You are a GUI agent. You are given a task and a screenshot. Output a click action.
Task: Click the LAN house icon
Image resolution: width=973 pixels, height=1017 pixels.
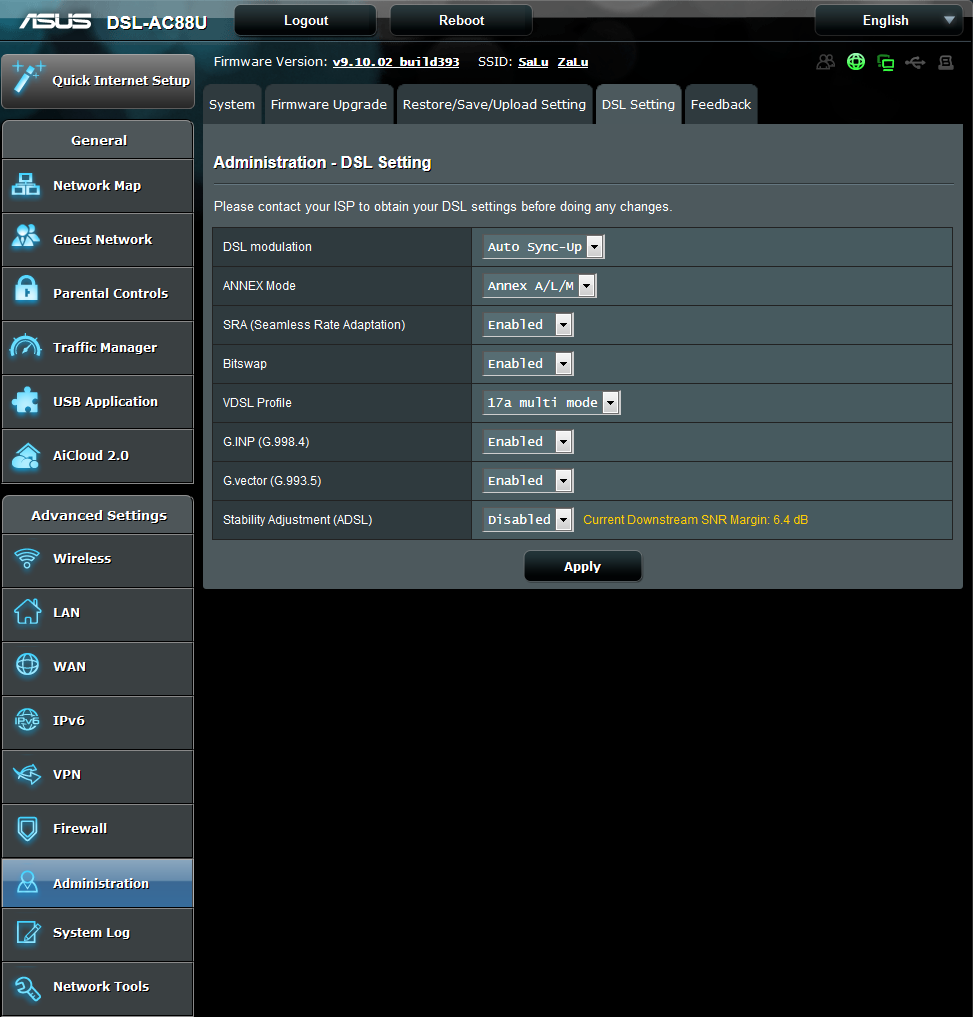[27, 611]
